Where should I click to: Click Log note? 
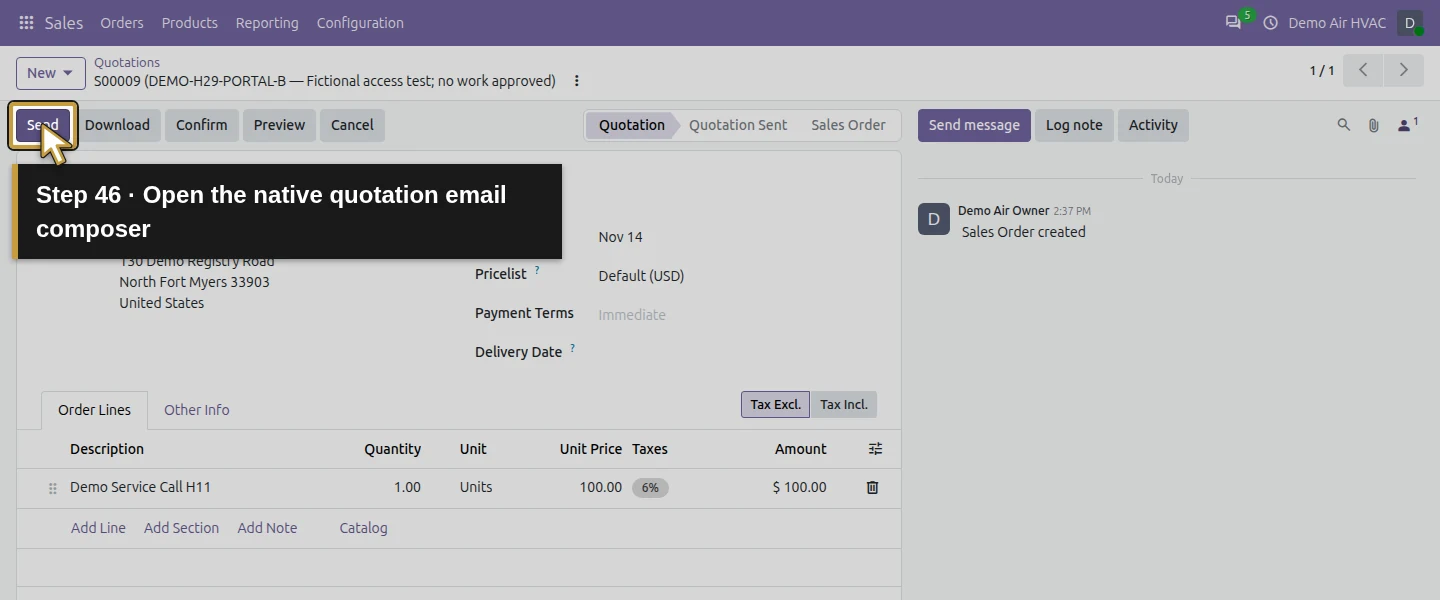(1074, 125)
